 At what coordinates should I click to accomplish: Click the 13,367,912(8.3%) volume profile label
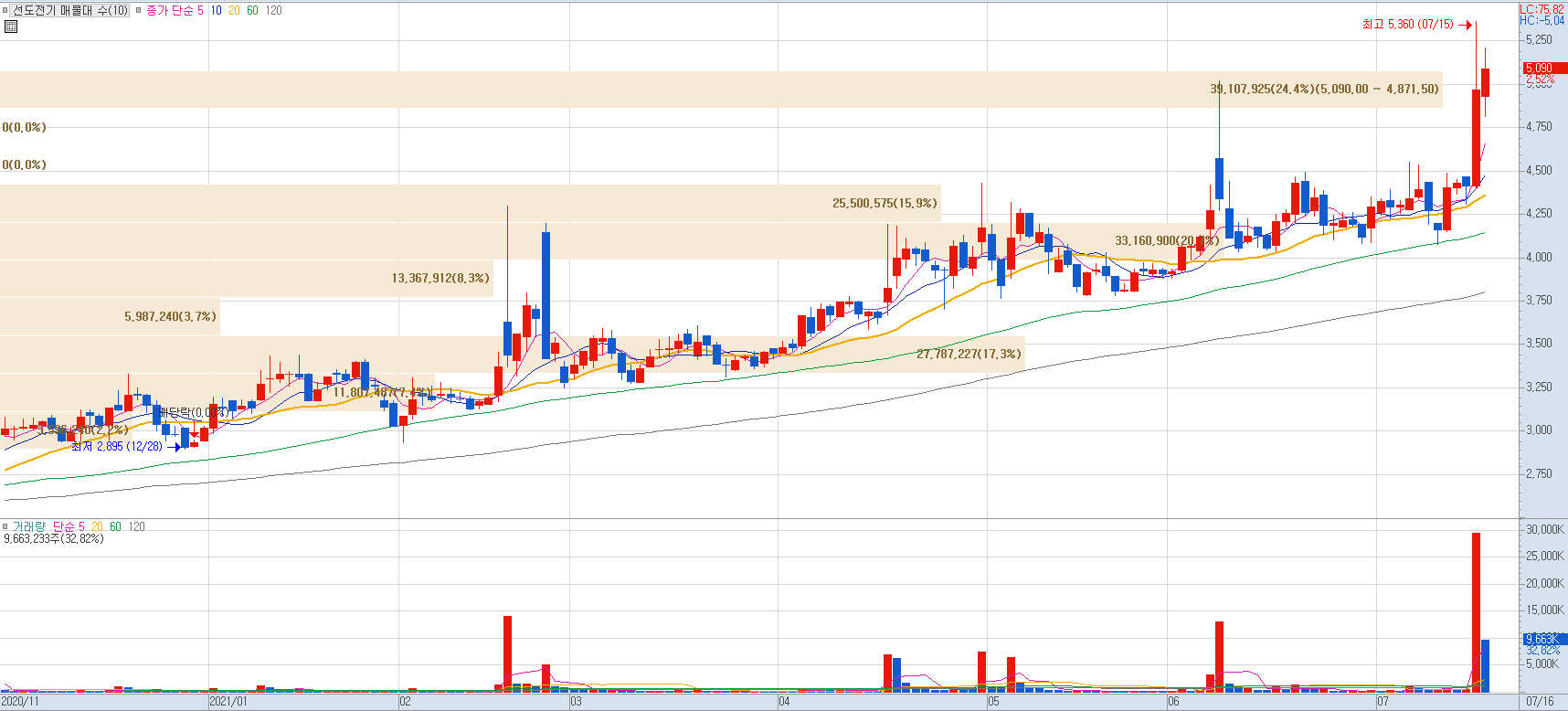tap(440, 278)
